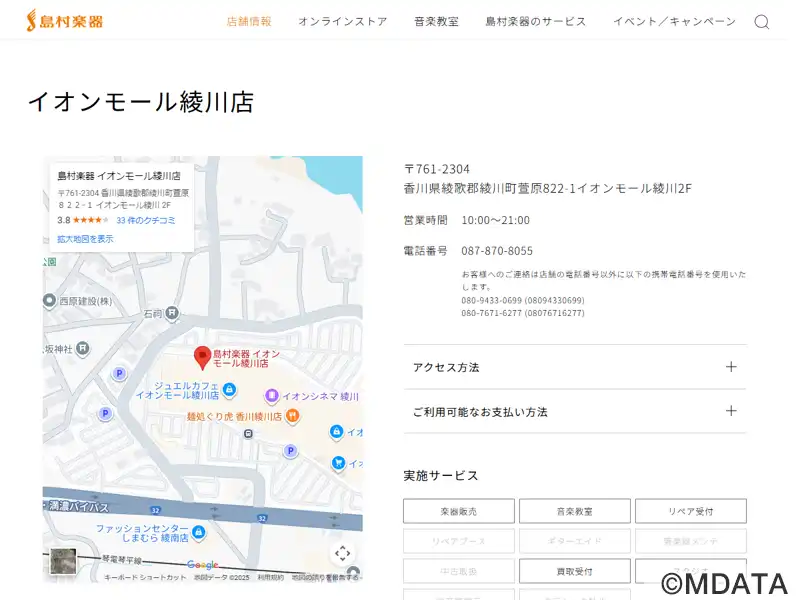The height and width of the screenshot is (600, 800).
Task: Expand the ご利用可能なお支払い方法 section
Action: (x=574, y=411)
